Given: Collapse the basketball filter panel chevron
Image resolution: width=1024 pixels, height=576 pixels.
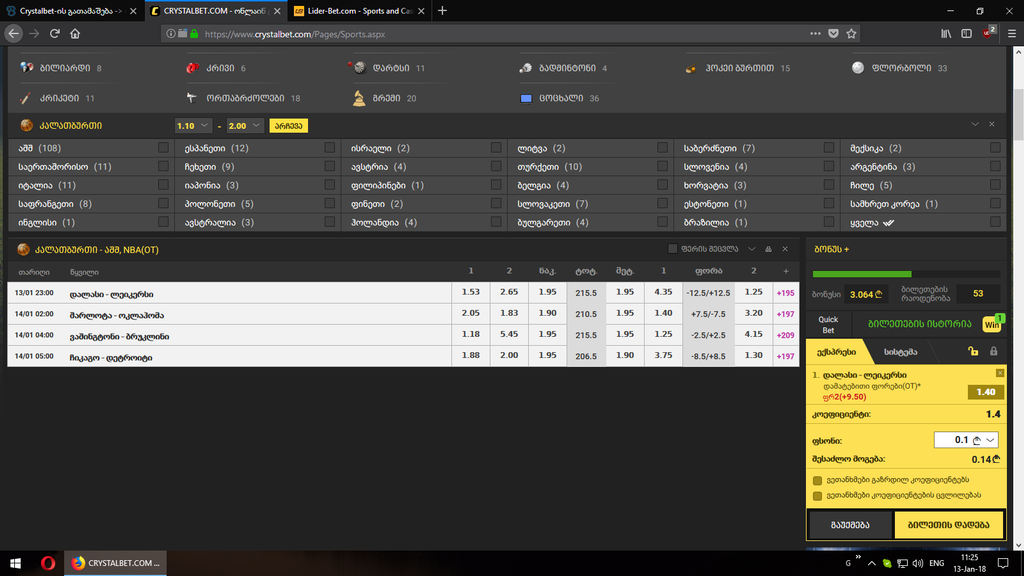Looking at the screenshot, I should tap(975, 124).
